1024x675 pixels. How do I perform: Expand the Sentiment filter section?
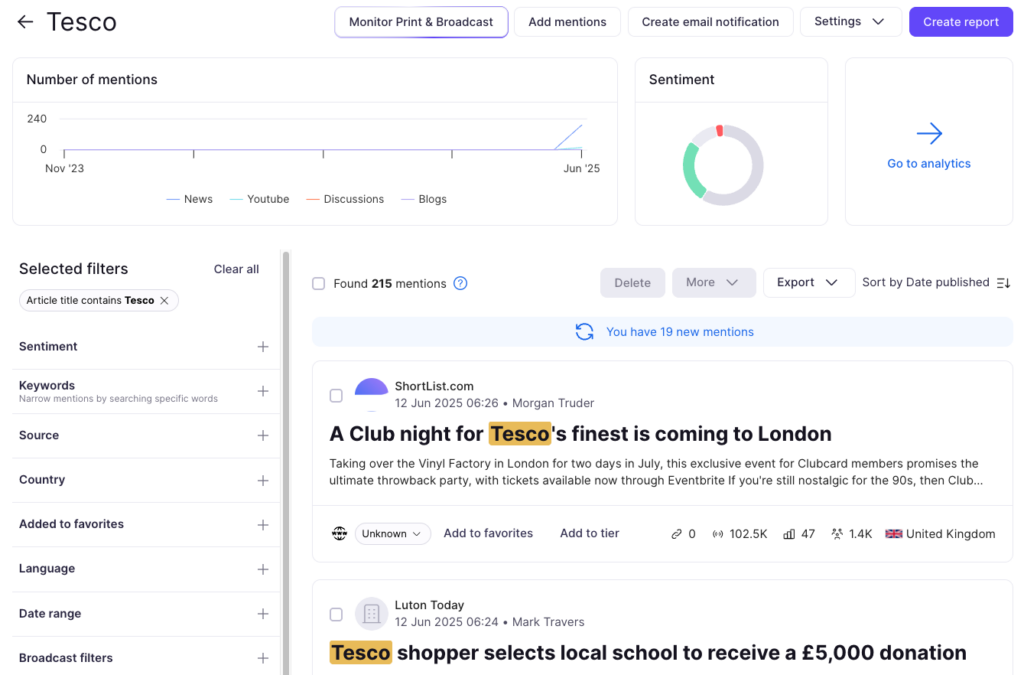click(263, 347)
